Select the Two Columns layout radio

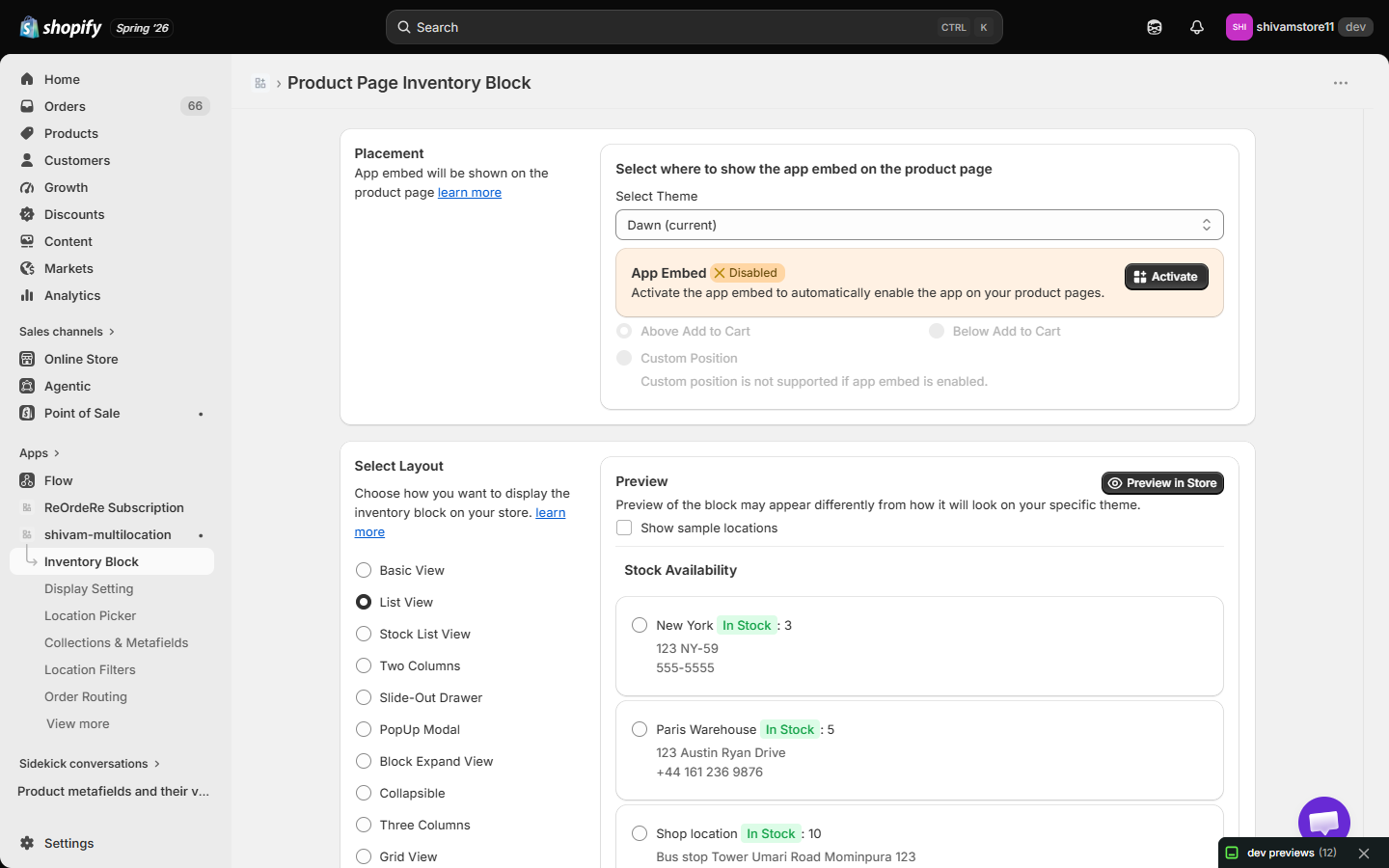pos(364,665)
